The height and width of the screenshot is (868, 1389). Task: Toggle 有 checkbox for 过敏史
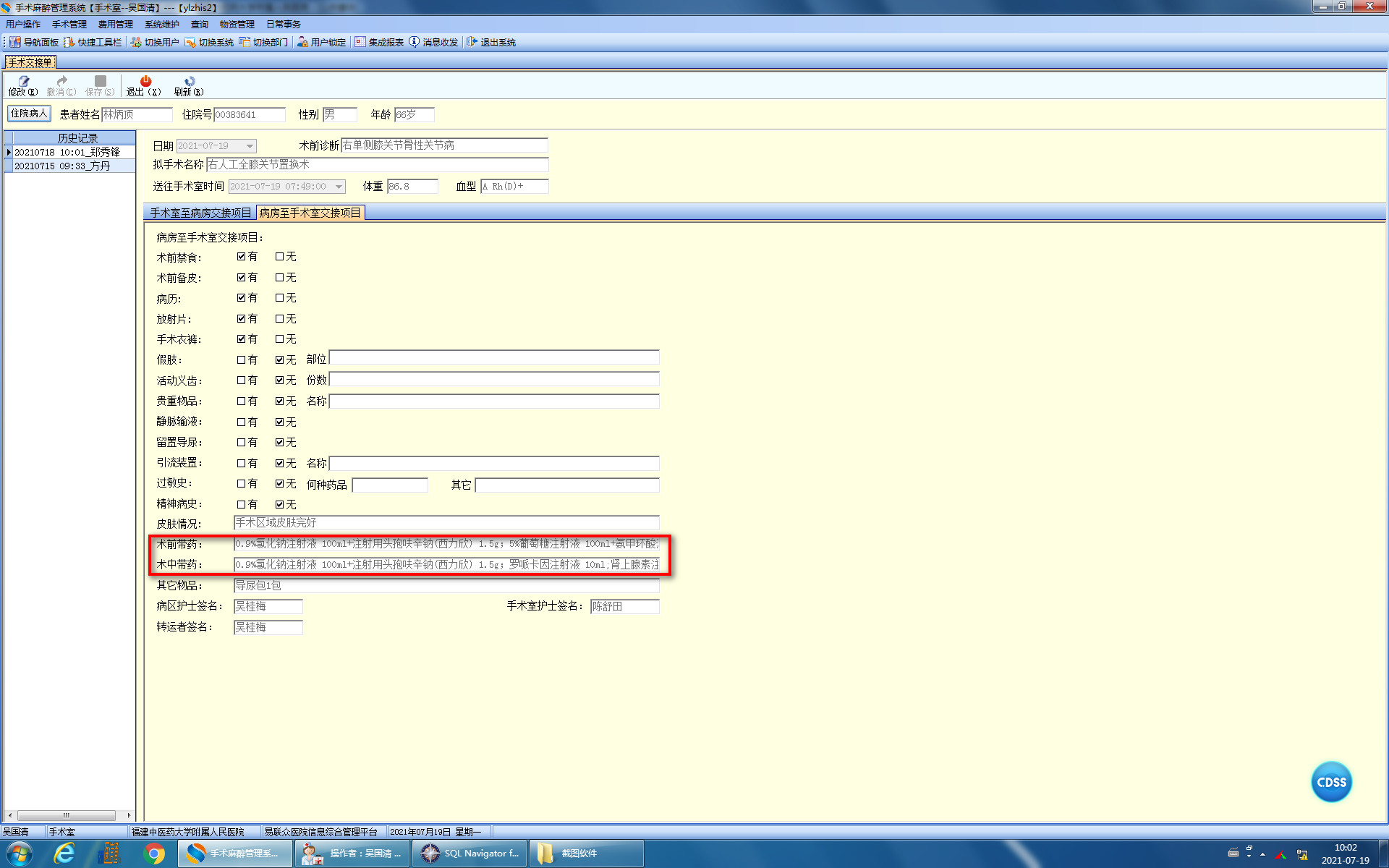(x=241, y=484)
